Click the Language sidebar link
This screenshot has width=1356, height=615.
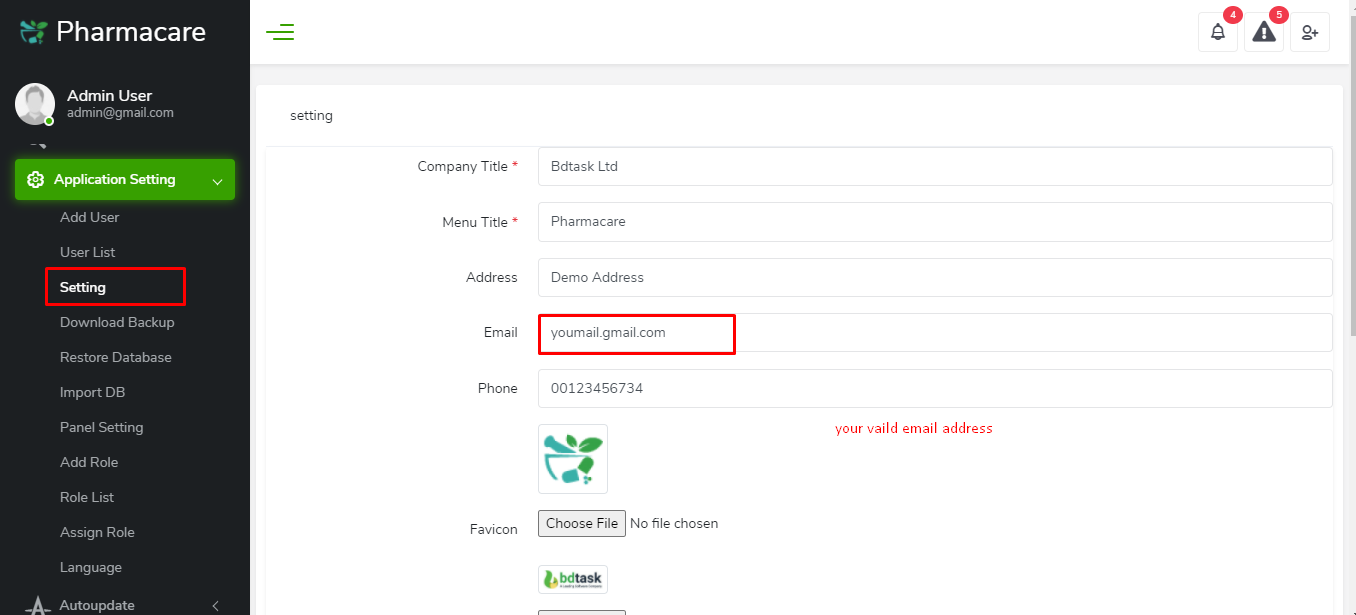pos(91,567)
